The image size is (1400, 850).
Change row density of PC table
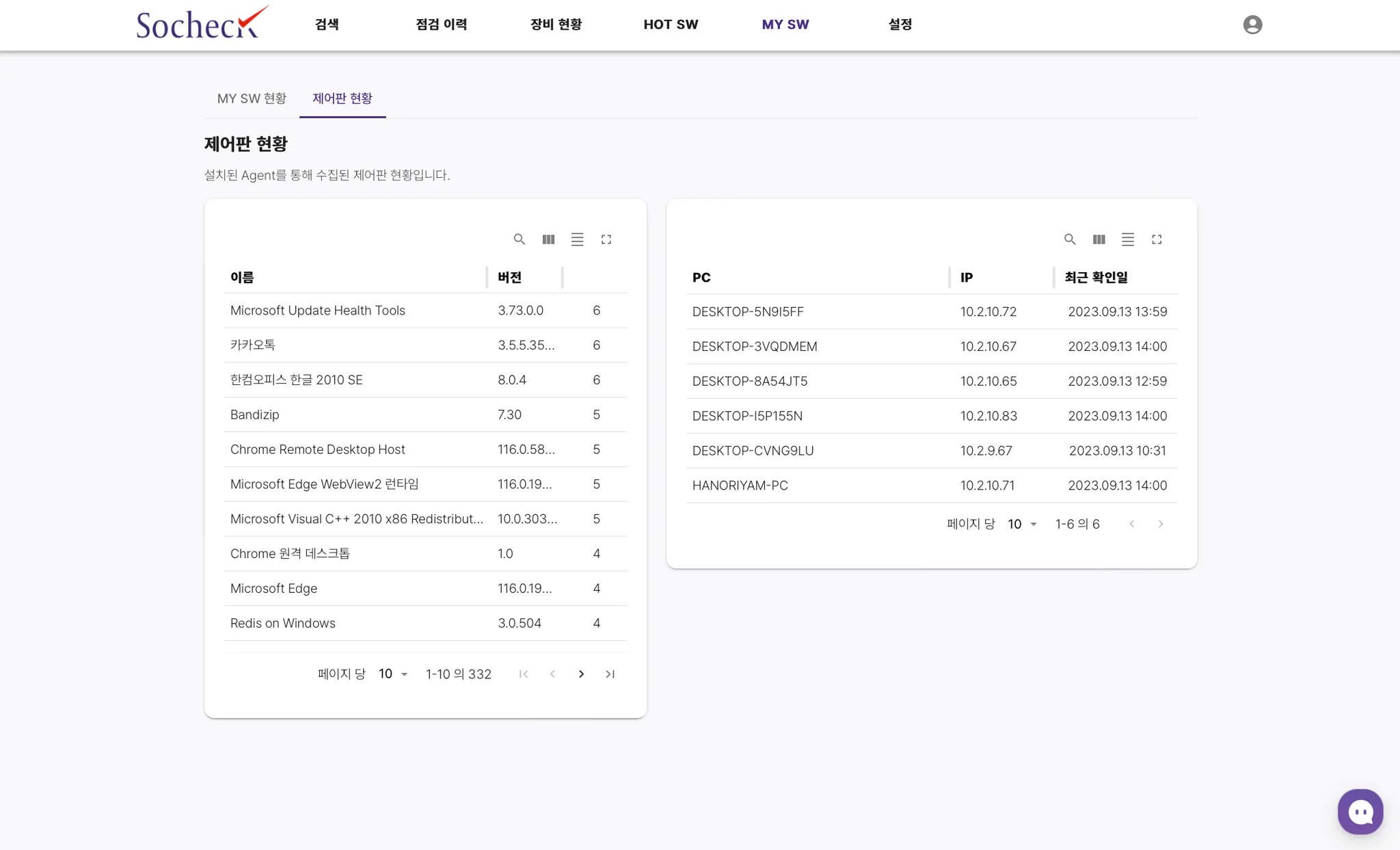tap(1127, 239)
